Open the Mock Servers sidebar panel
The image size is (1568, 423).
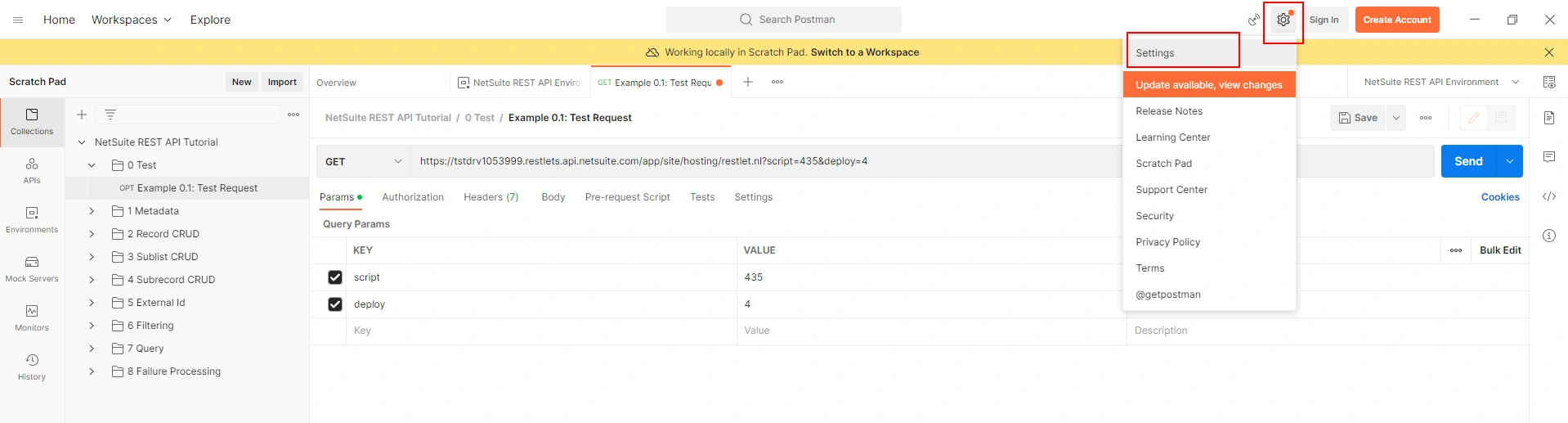(x=32, y=269)
